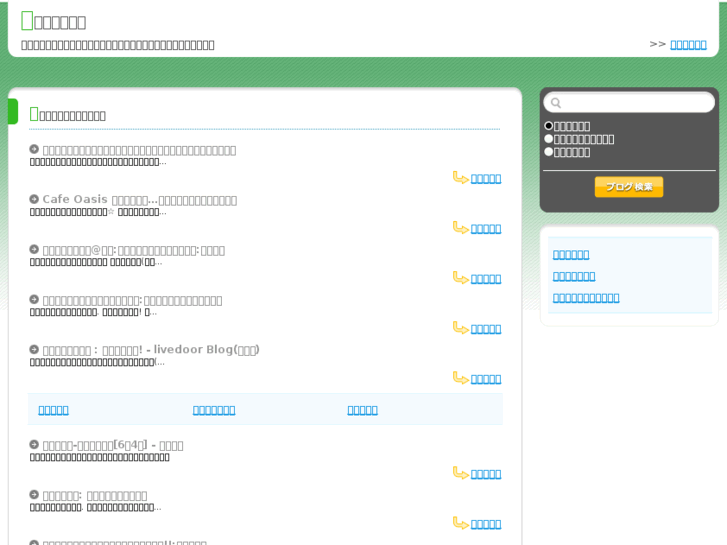Open the second link in the sidebar link box
Image resolution: width=727 pixels, height=545 pixels.
click(x=574, y=276)
